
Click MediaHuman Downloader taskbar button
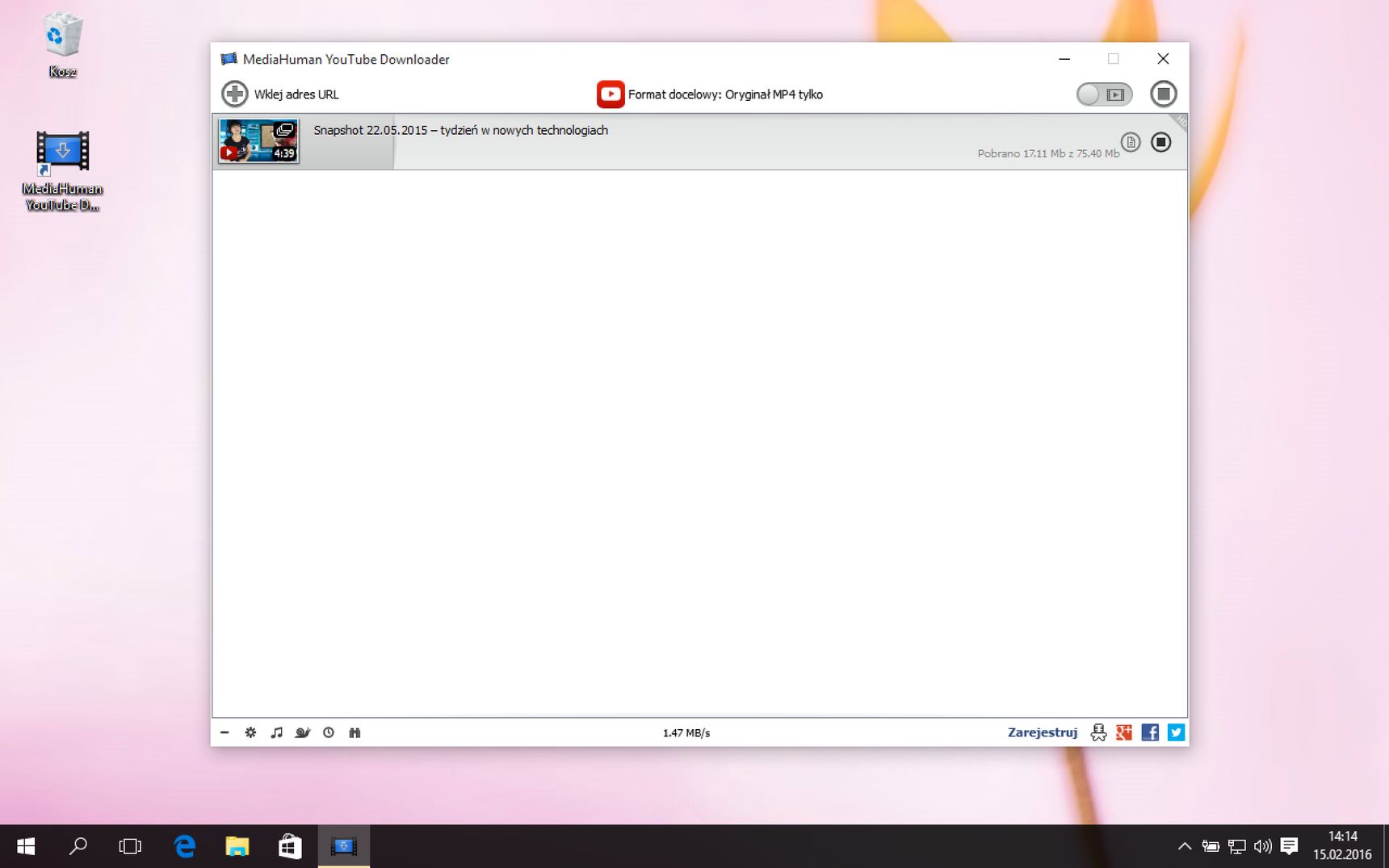click(x=343, y=846)
